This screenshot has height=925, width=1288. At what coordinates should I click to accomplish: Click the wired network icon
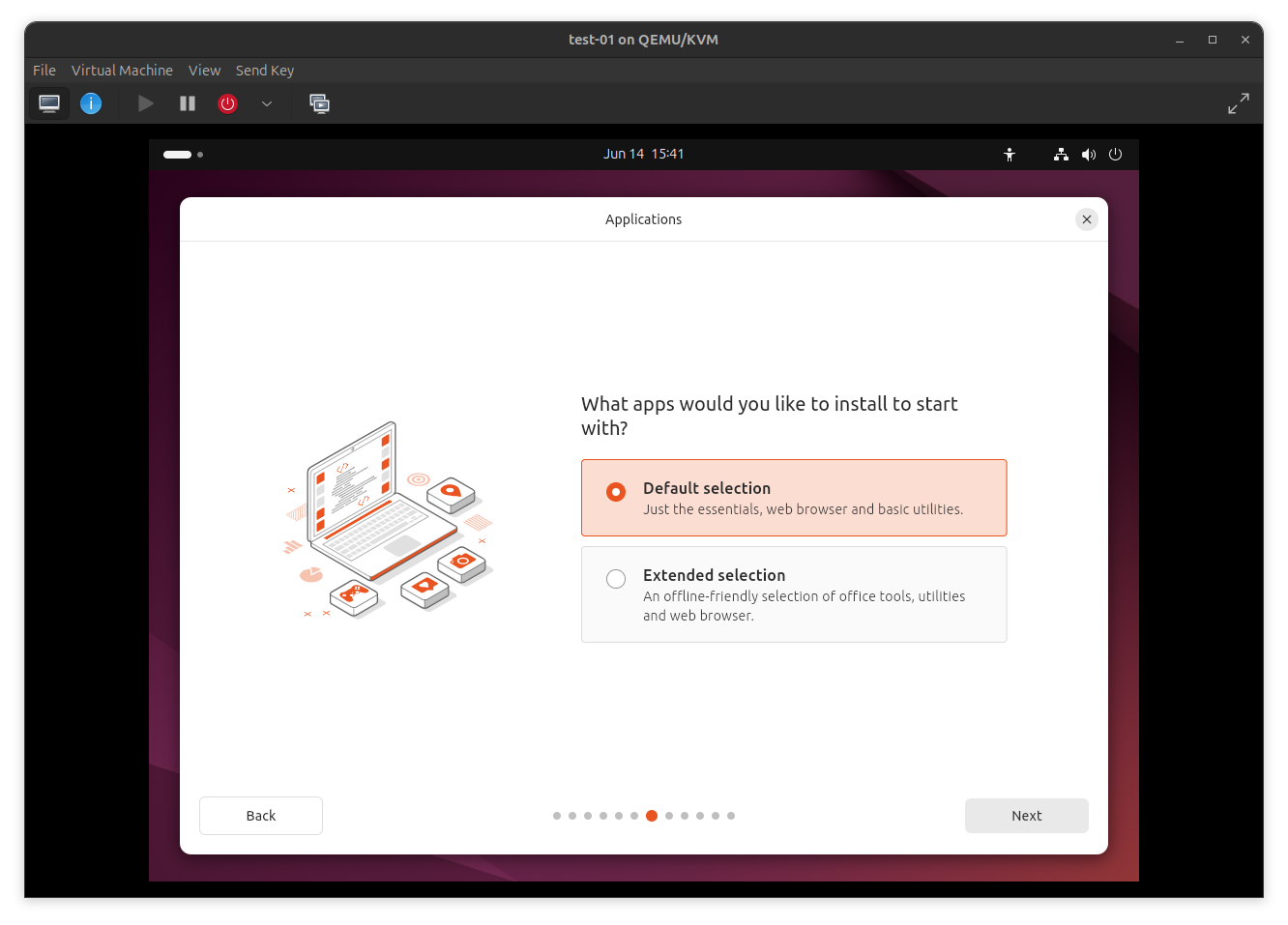pos(1060,154)
